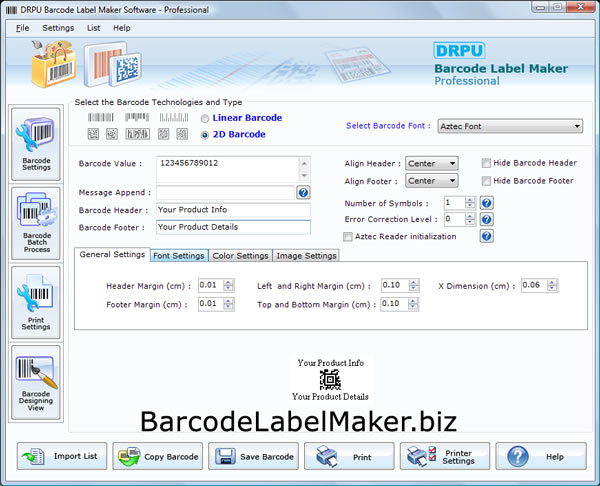This screenshot has height=486, width=600.
Task: Switch to the Color Settings tab
Action: pyautogui.click(x=240, y=256)
